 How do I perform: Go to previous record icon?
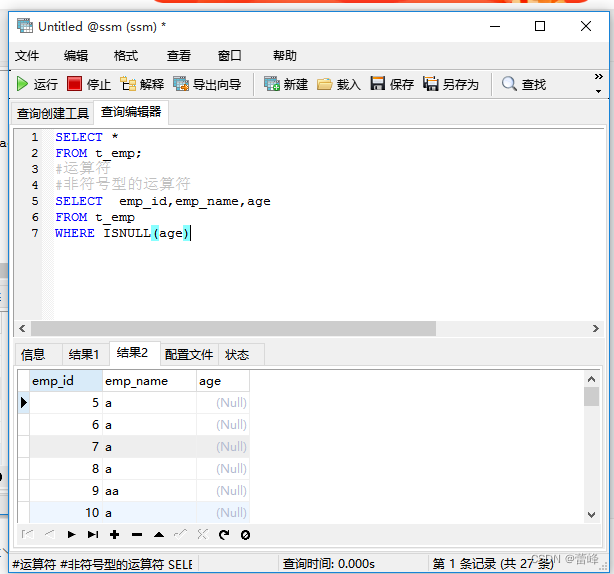(x=49, y=534)
